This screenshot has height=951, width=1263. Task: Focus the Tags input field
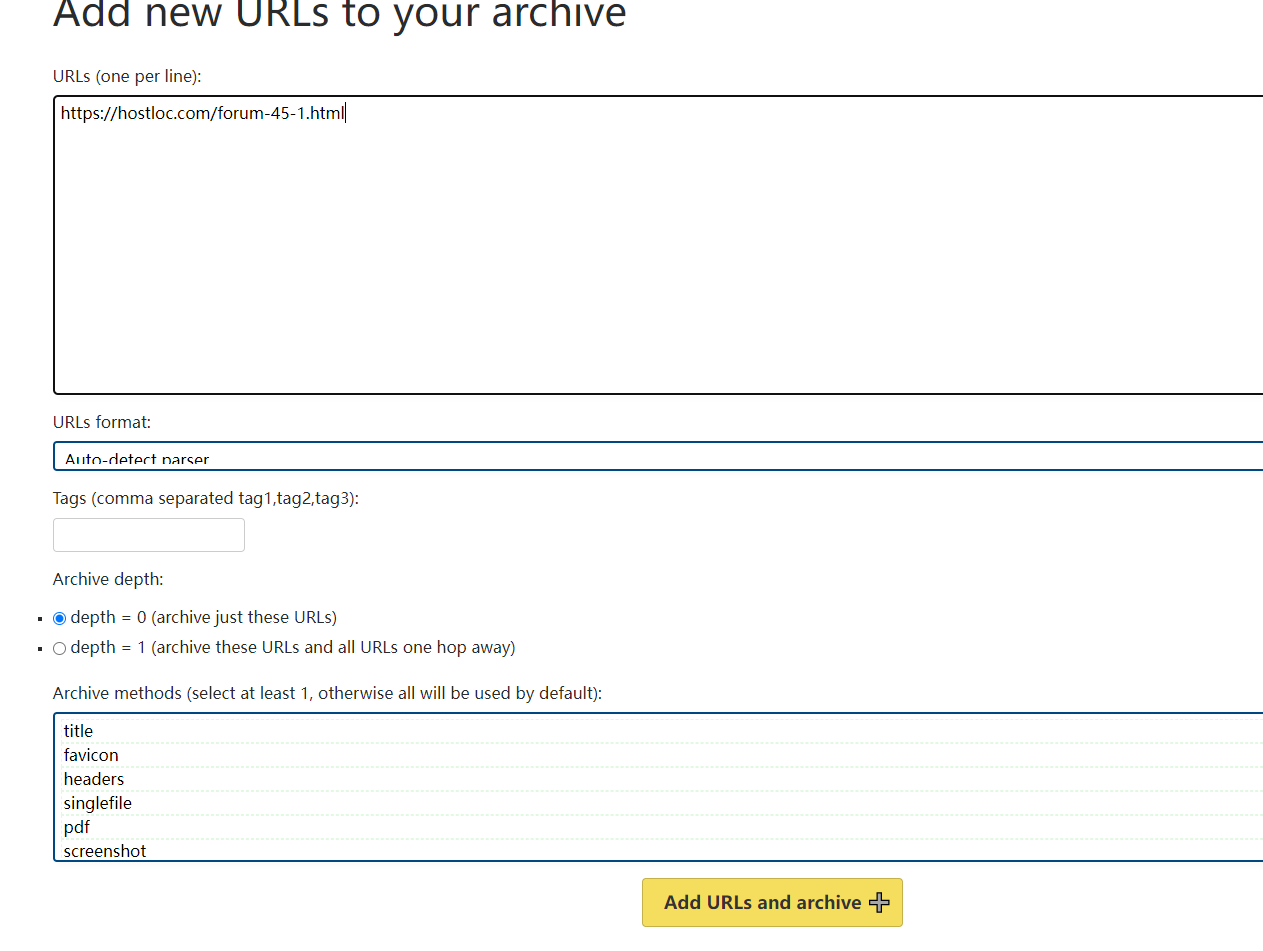[149, 535]
